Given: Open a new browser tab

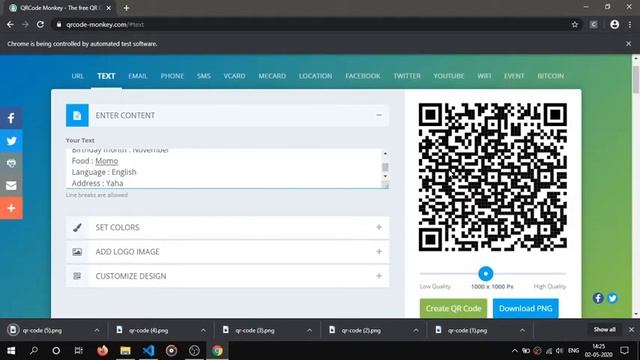Looking at the screenshot, I should (126, 8).
